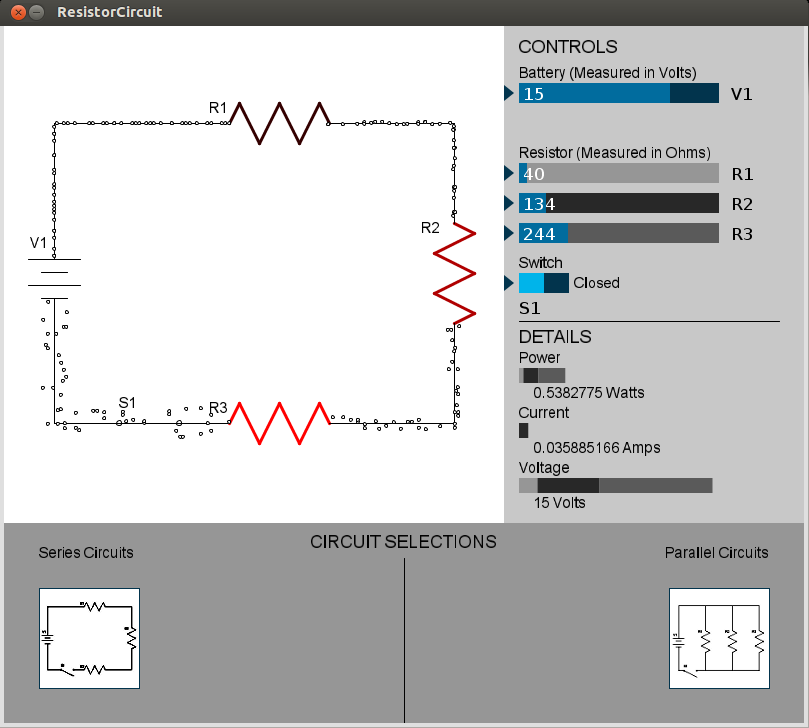
Task: Click the Voltage bar under Details
Action: coord(615,485)
